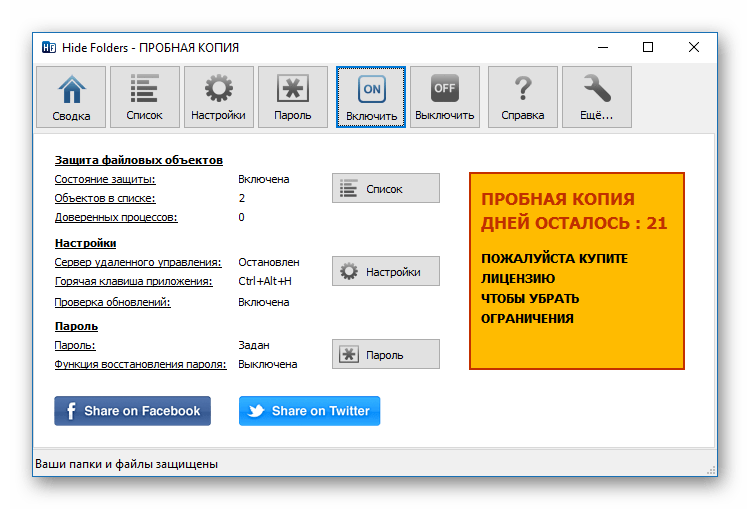
Task: Click the Задан password status value
Action: [x=254, y=345]
